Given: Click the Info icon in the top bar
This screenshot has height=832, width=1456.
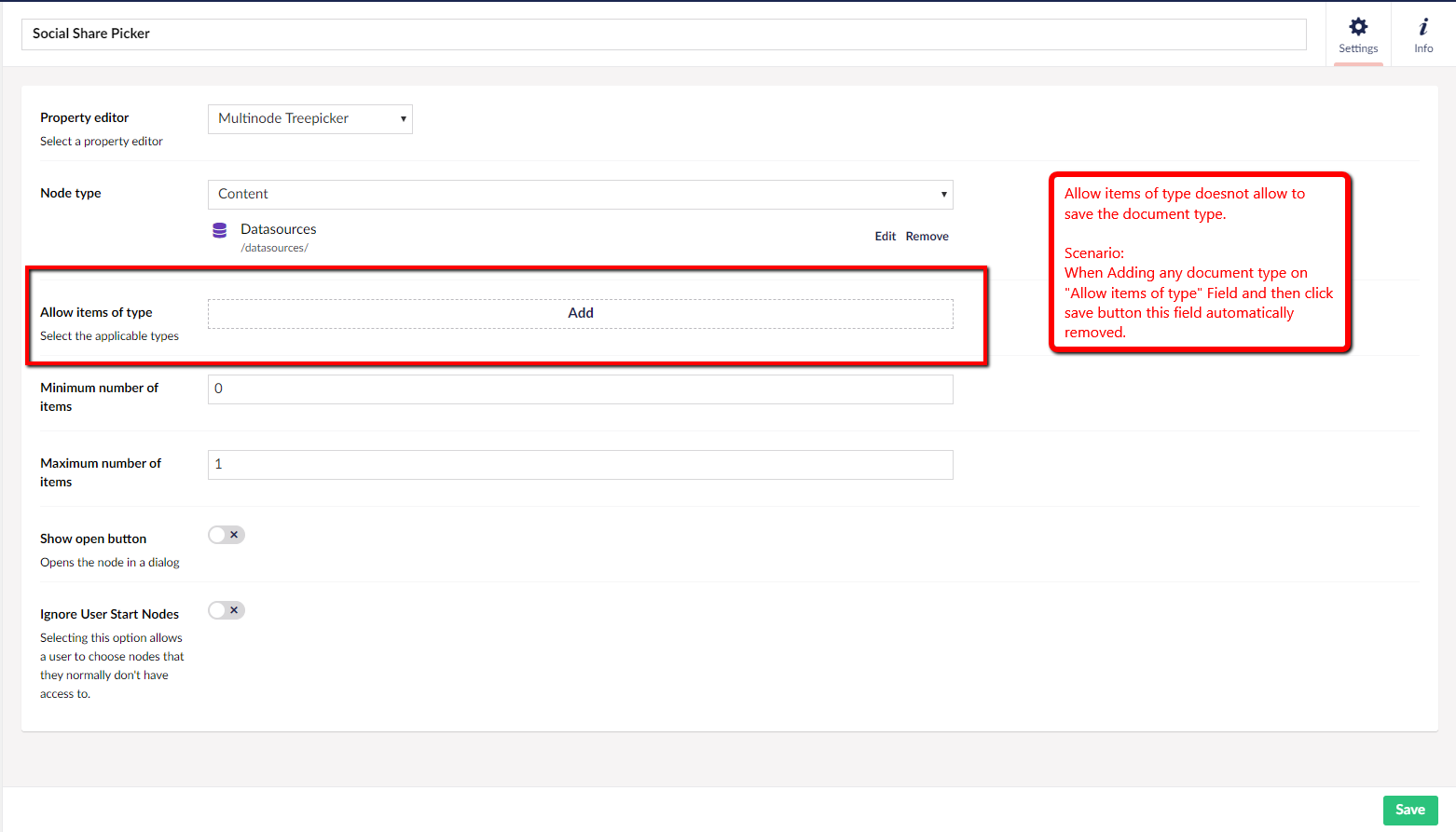Looking at the screenshot, I should click(1423, 27).
